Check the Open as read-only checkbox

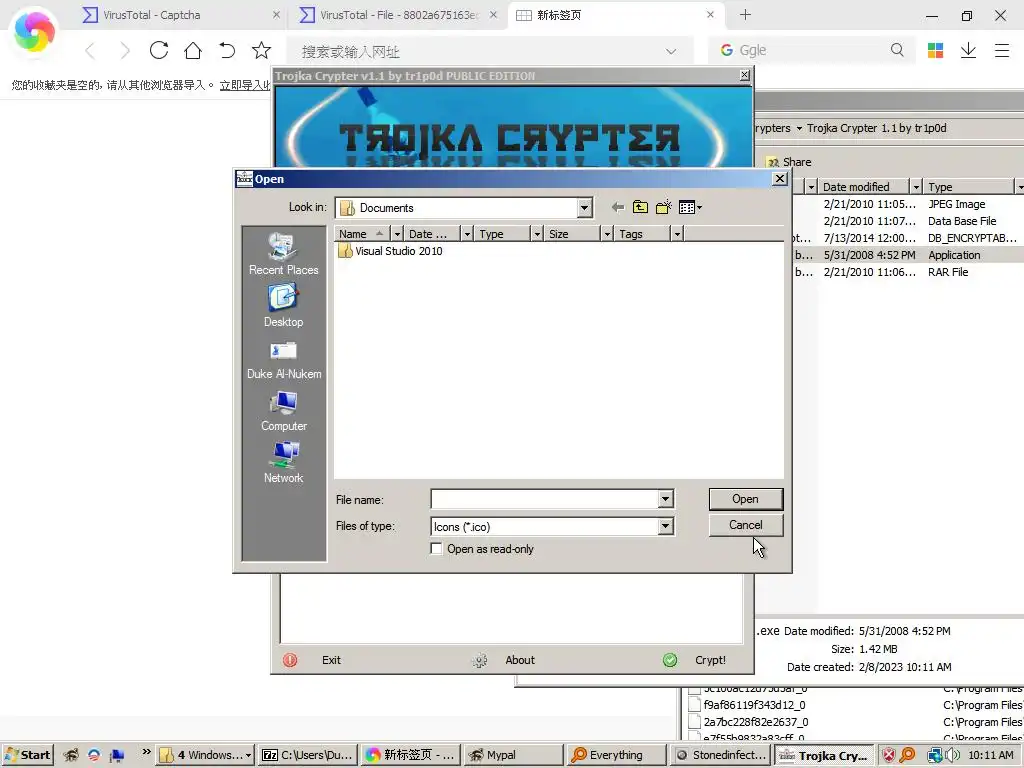pyautogui.click(x=436, y=549)
